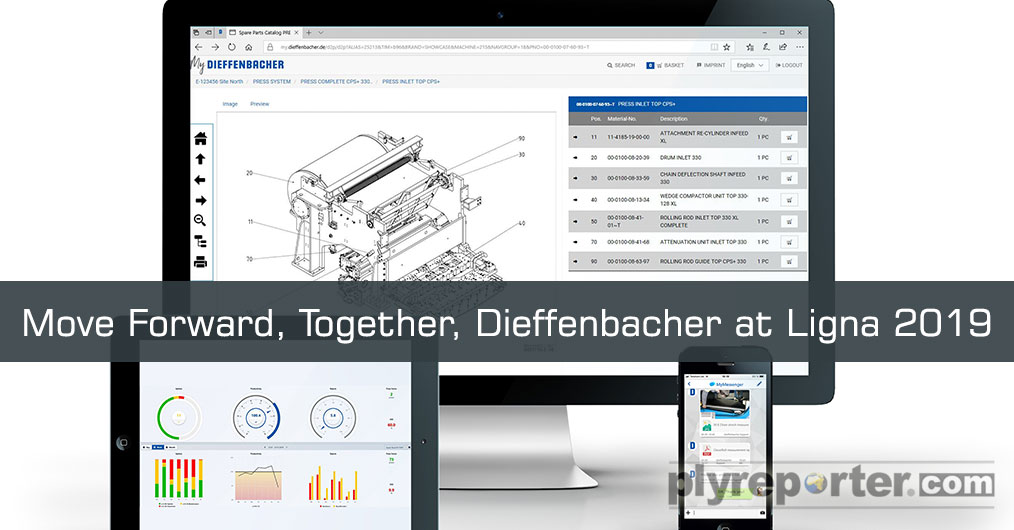The height and width of the screenshot is (530, 1014).
Task: Open the IMPRINT link
Action: click(x=711, y=65)
